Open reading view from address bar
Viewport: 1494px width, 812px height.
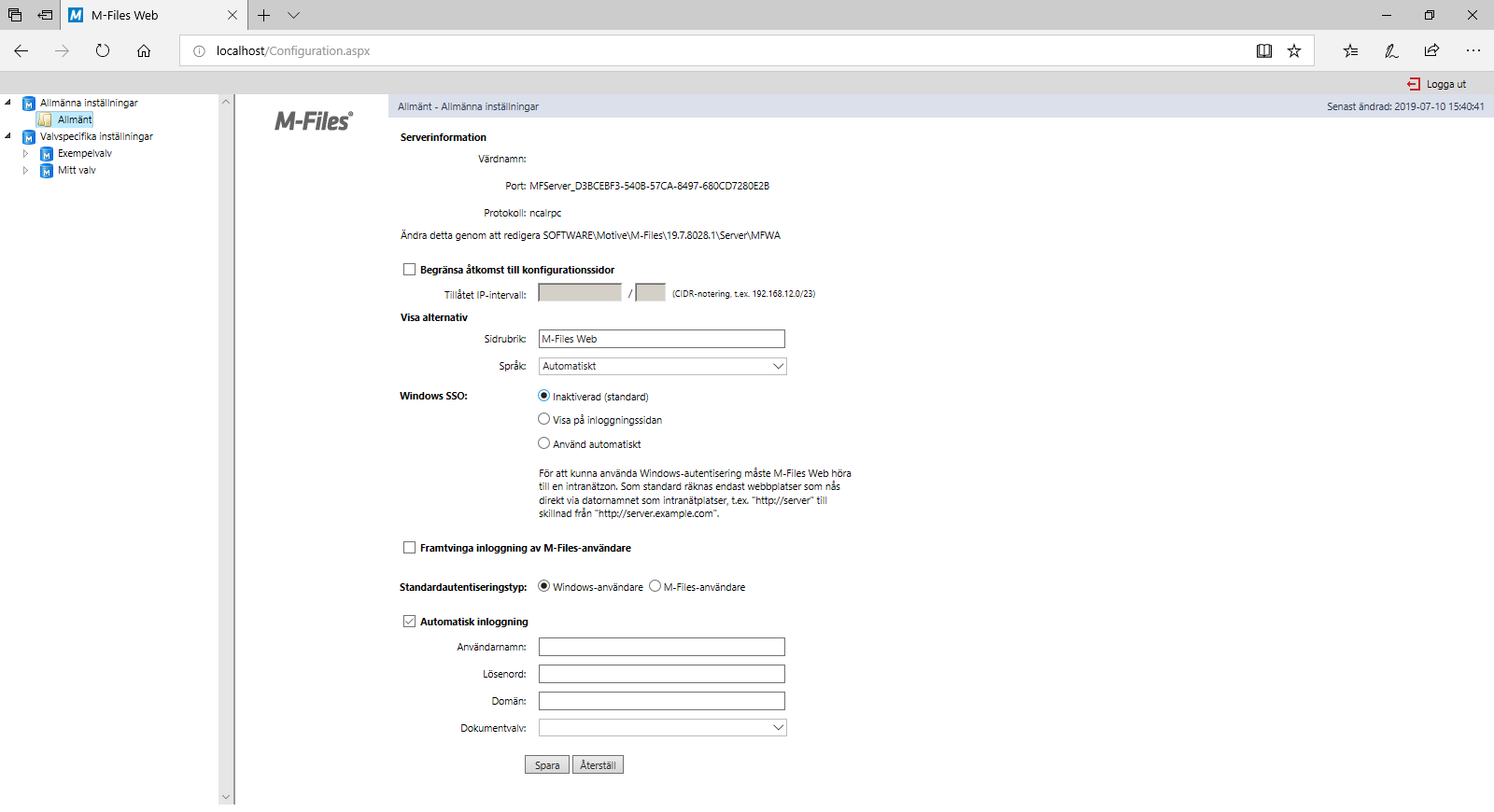pyautogui.click(x=1264, y=50)
